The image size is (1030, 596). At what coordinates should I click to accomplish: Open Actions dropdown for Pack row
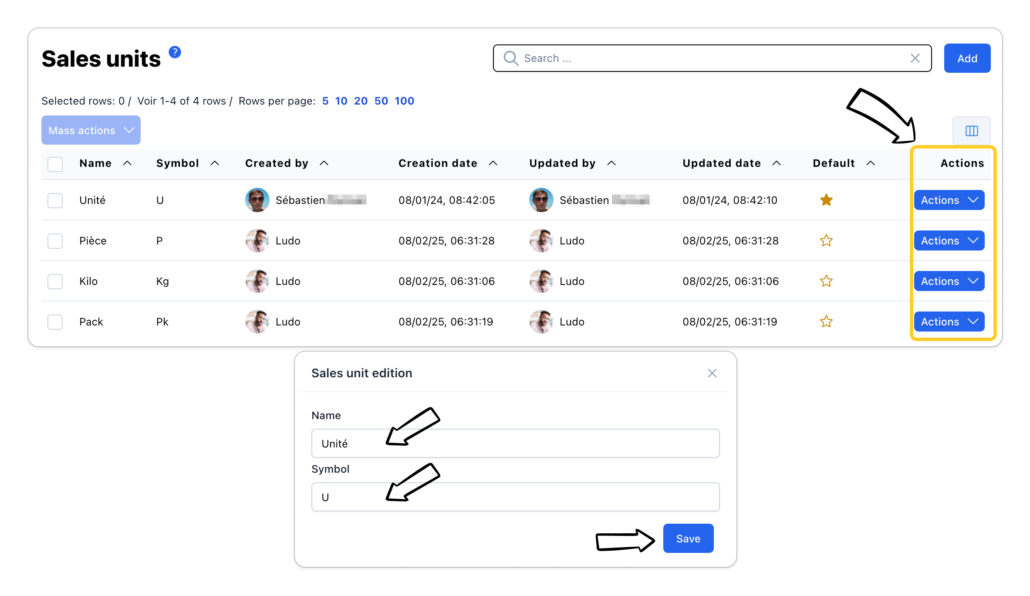(948, 322)
